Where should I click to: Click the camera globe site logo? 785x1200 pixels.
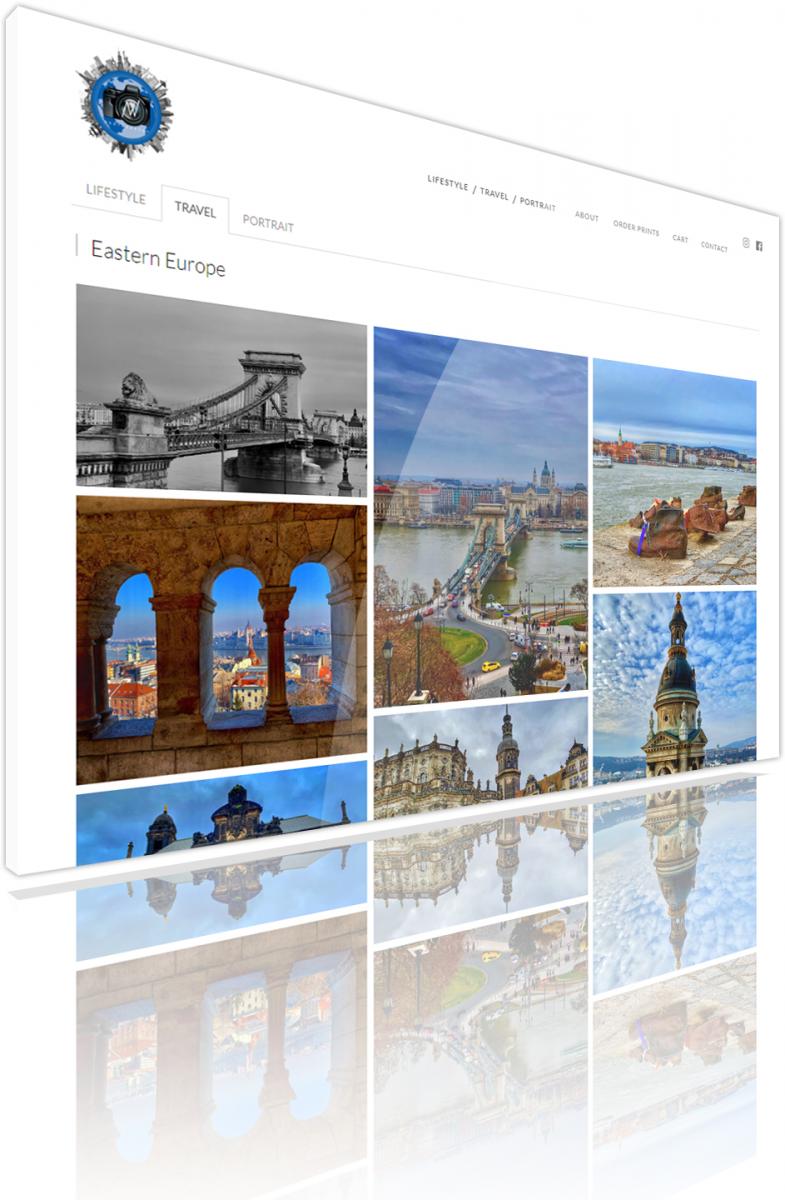click(x=125, y=105)
